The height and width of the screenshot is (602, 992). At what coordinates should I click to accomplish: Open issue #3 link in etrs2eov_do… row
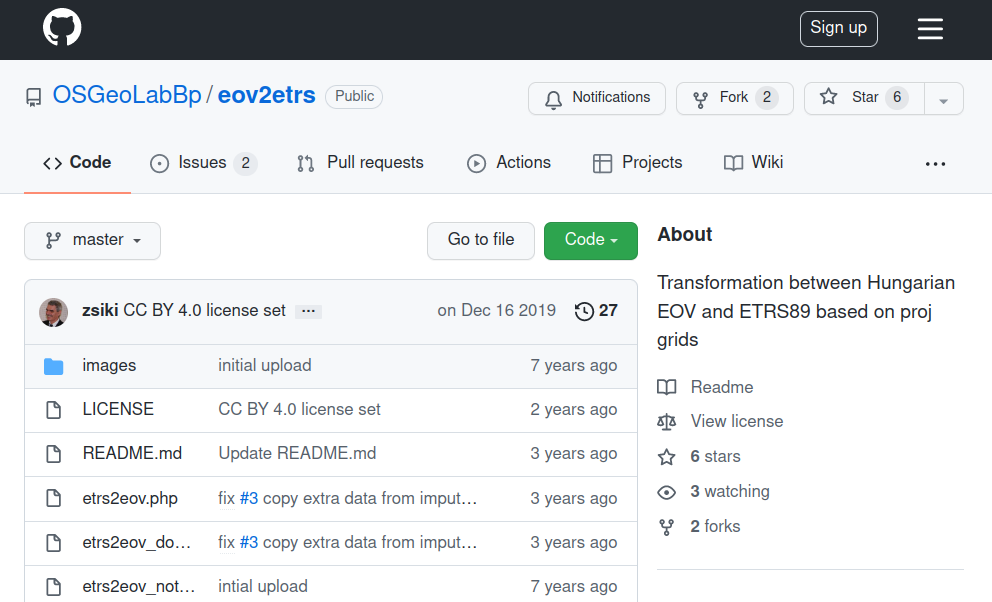tap(249, 543)
